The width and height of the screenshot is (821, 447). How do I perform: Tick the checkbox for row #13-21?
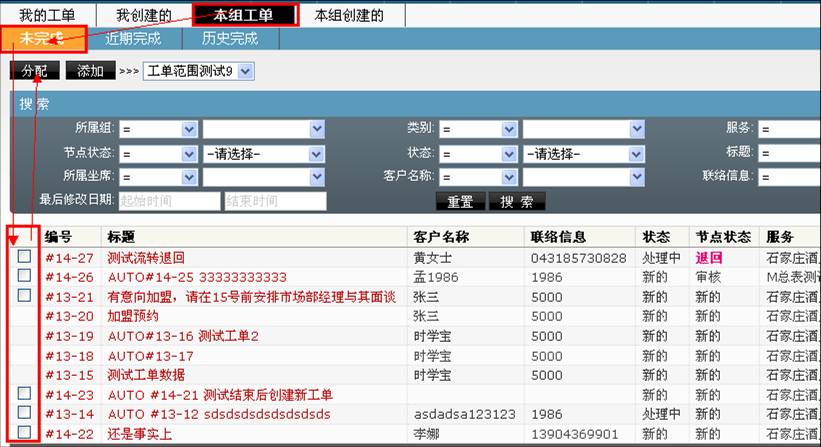click(24, 296)
